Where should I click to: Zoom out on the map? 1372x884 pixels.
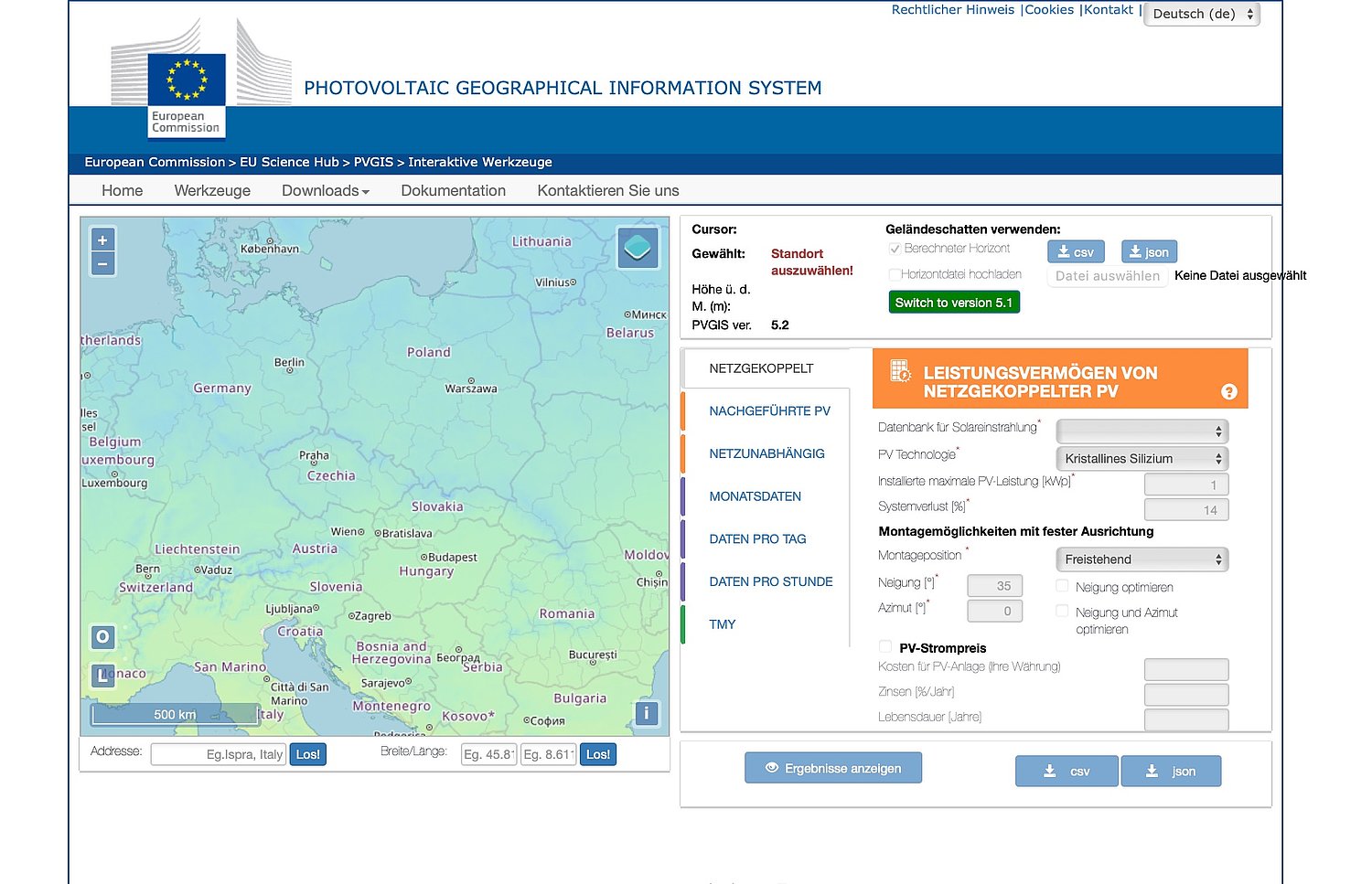pyautogui.click(x=102, y=264)
